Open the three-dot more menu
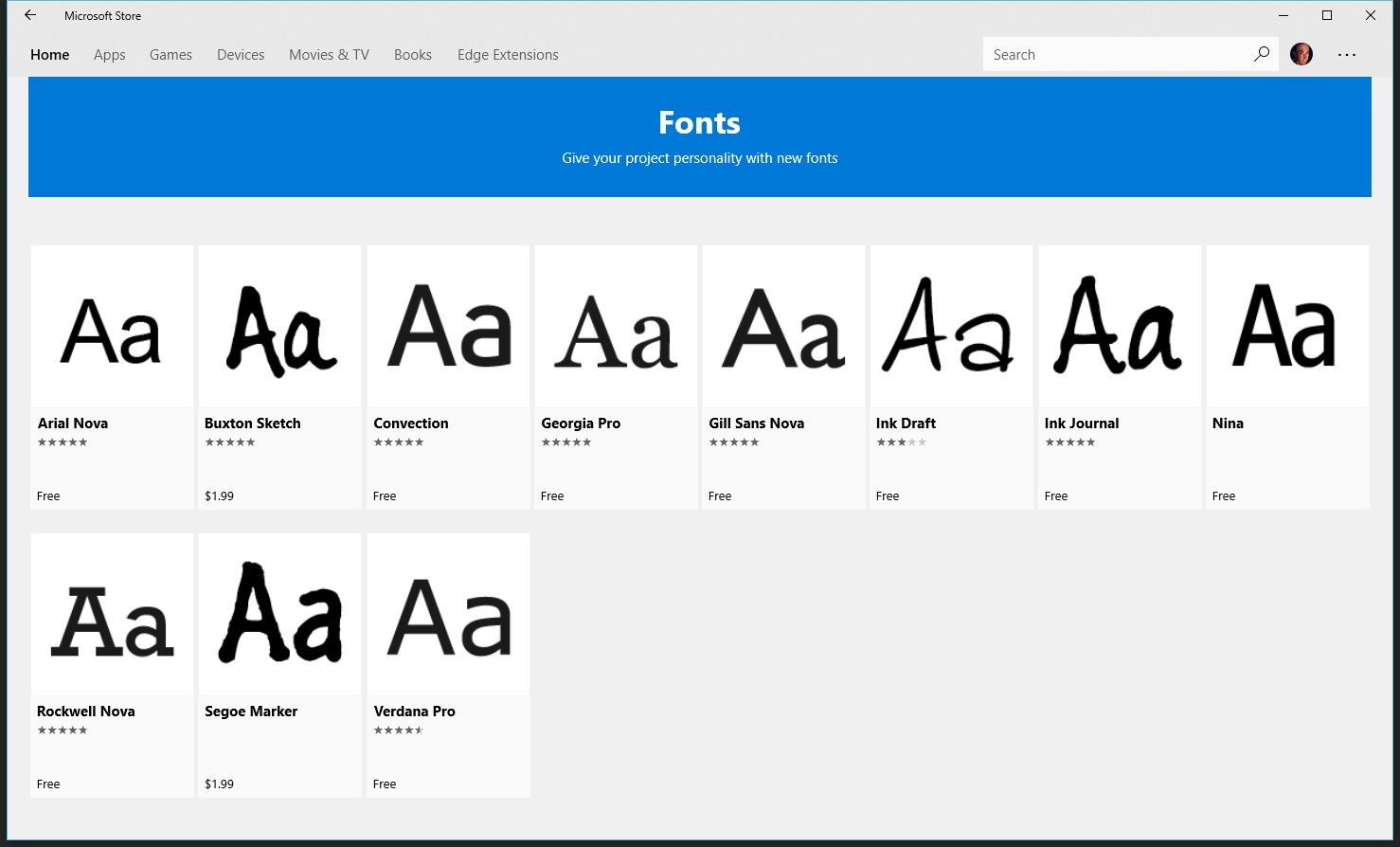1400x847 pixels. coord(1347,55)
